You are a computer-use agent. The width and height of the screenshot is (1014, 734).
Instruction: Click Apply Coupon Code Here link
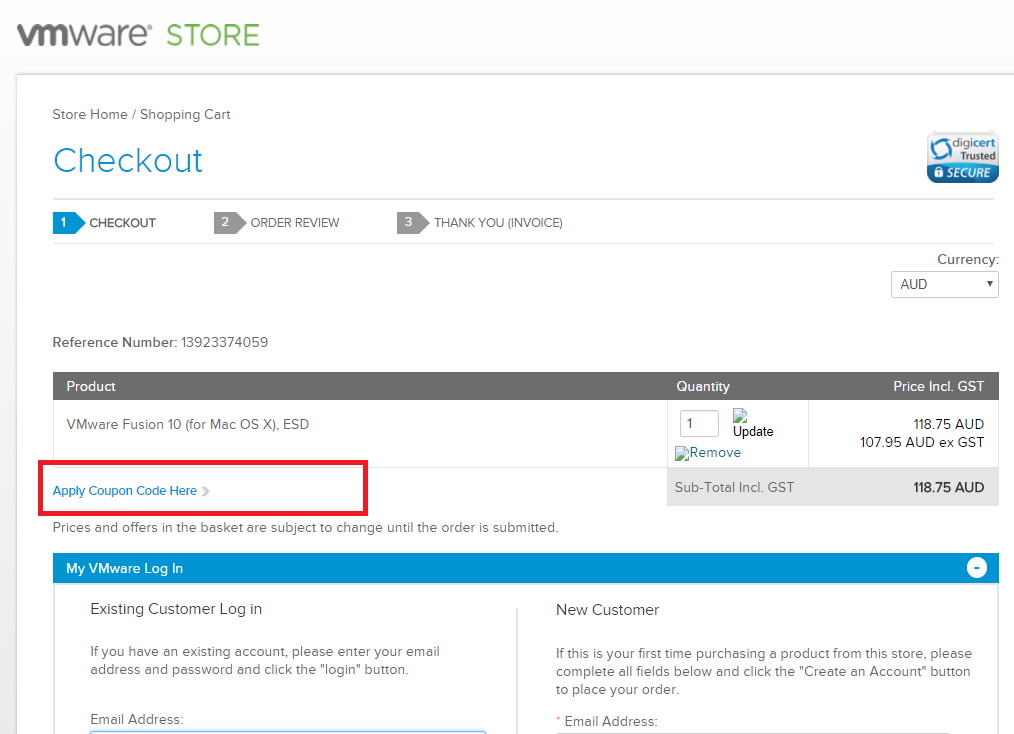point(125,491)
